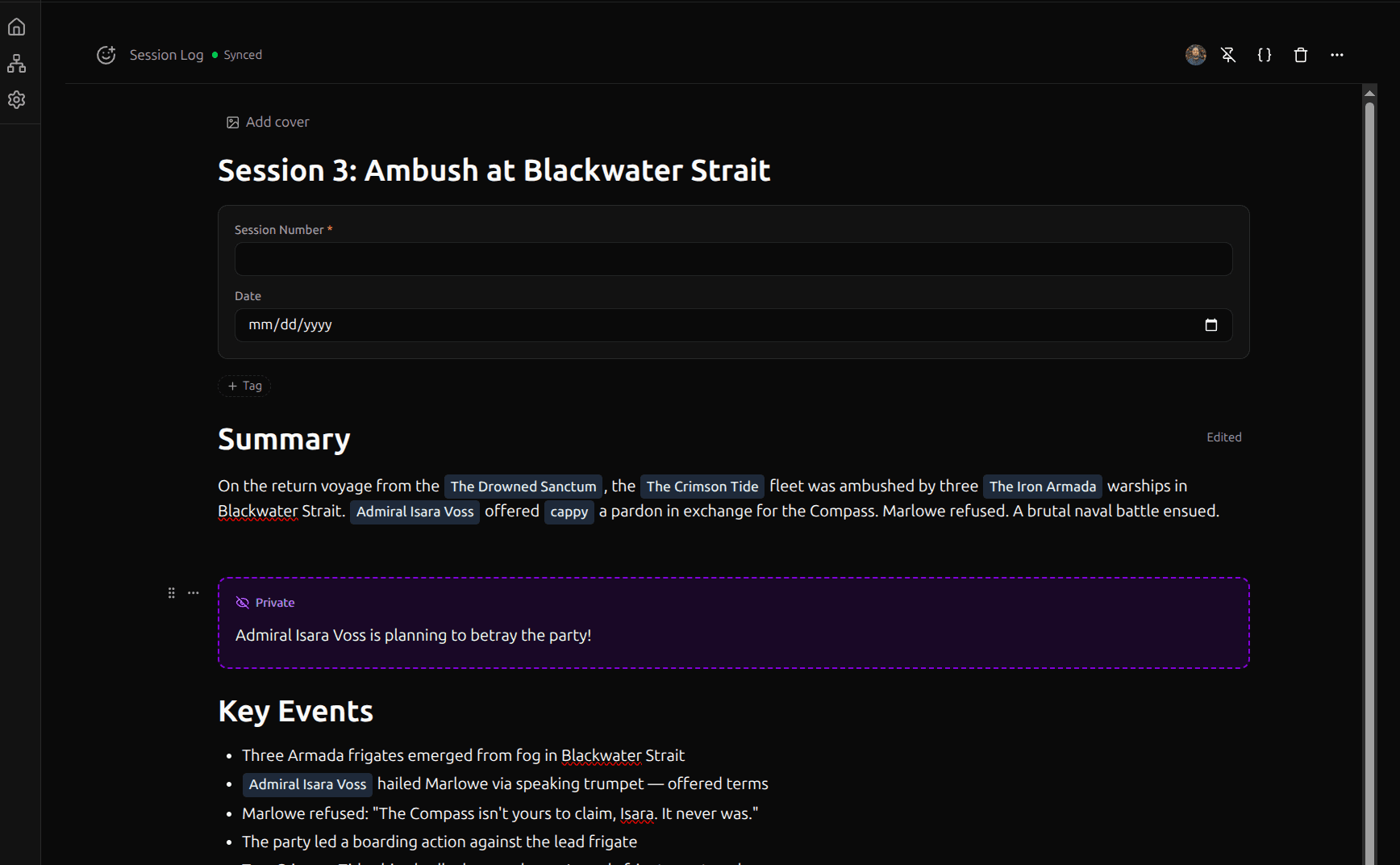Grab the drag handle beside the Private block

[x=171, y=592]
